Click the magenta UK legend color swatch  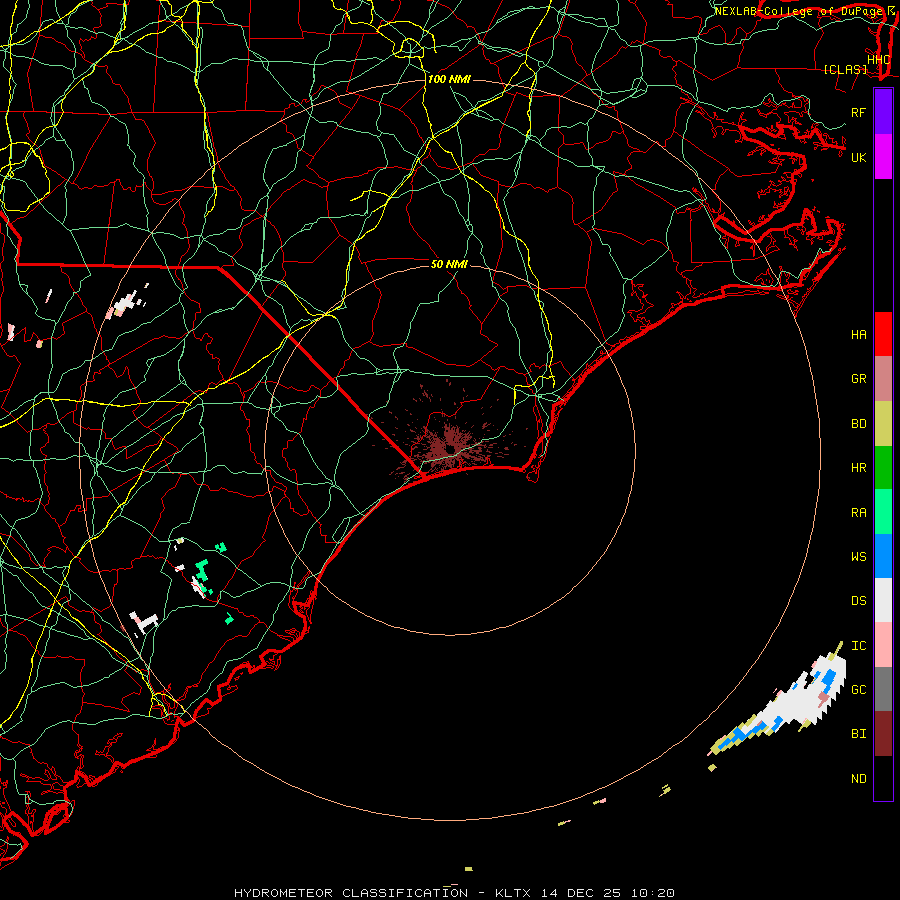[x=883, y=157]
